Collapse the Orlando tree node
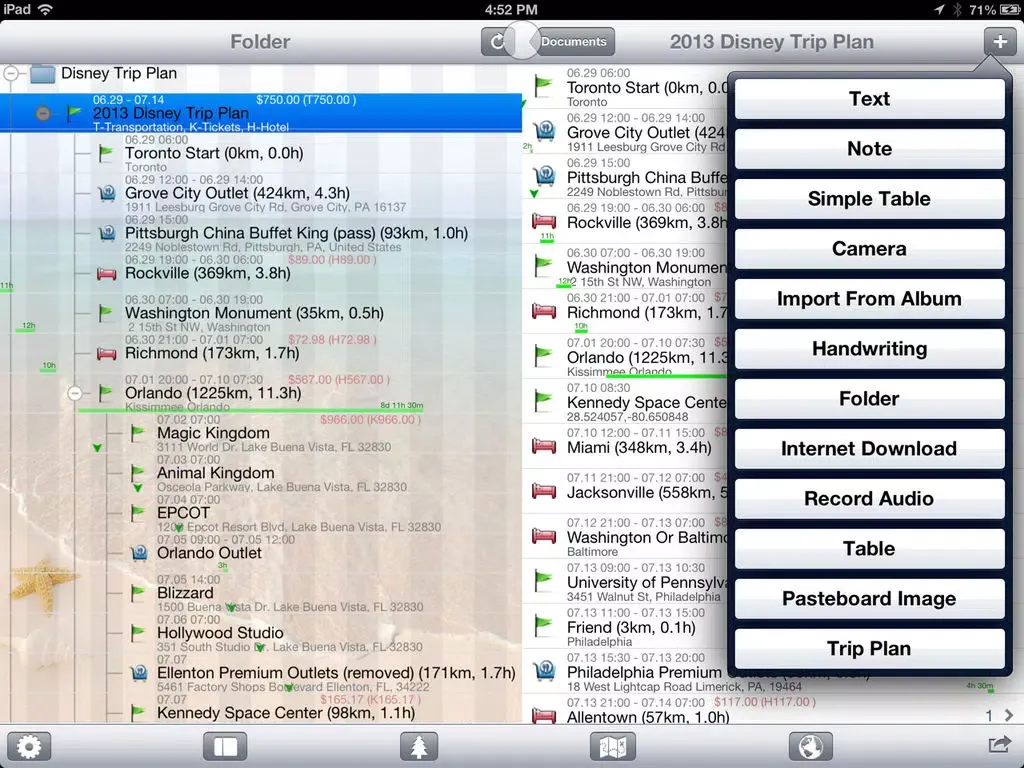 tap(75, 393)
